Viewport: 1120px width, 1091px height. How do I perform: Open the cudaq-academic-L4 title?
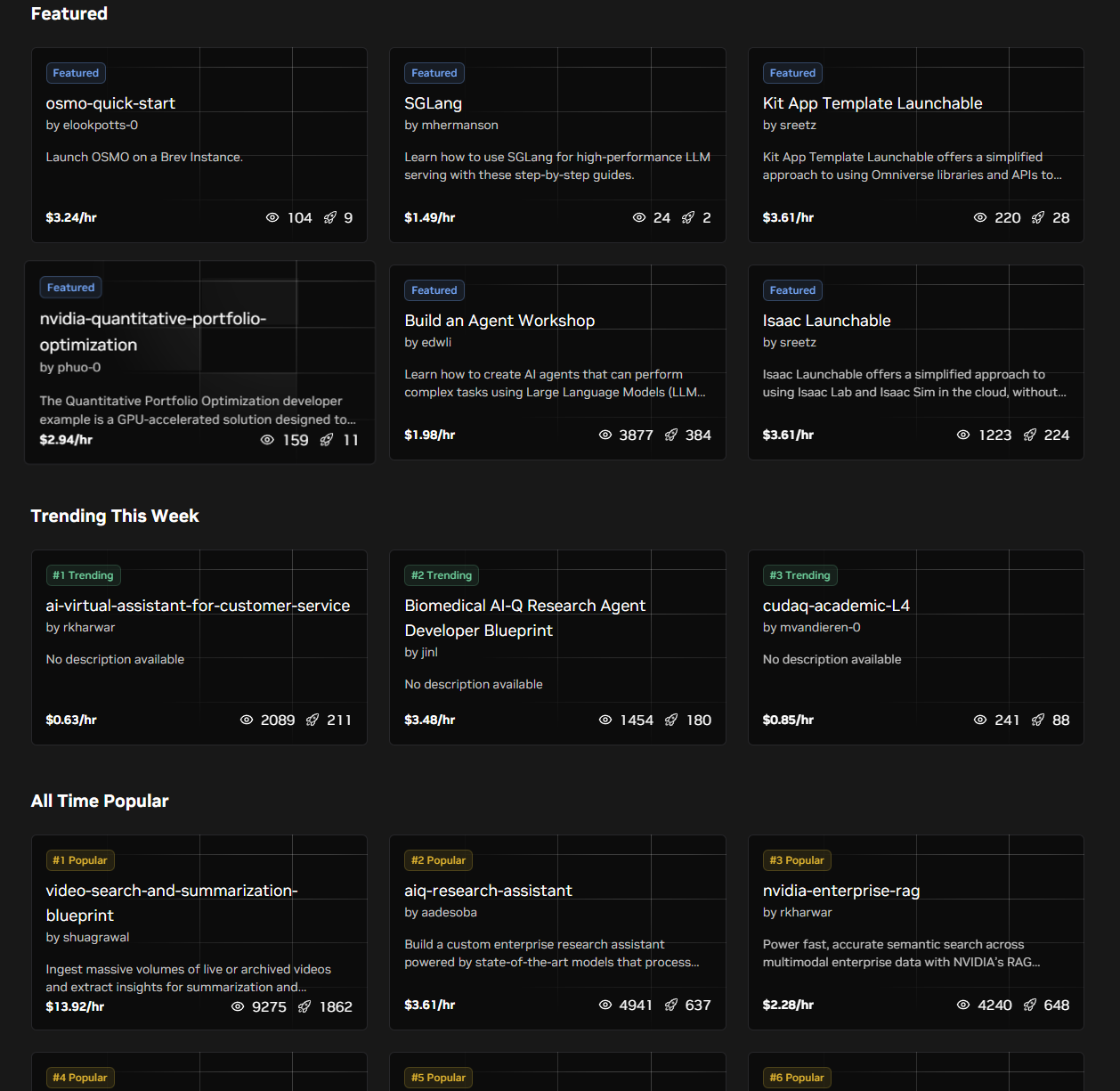point(836,606)
